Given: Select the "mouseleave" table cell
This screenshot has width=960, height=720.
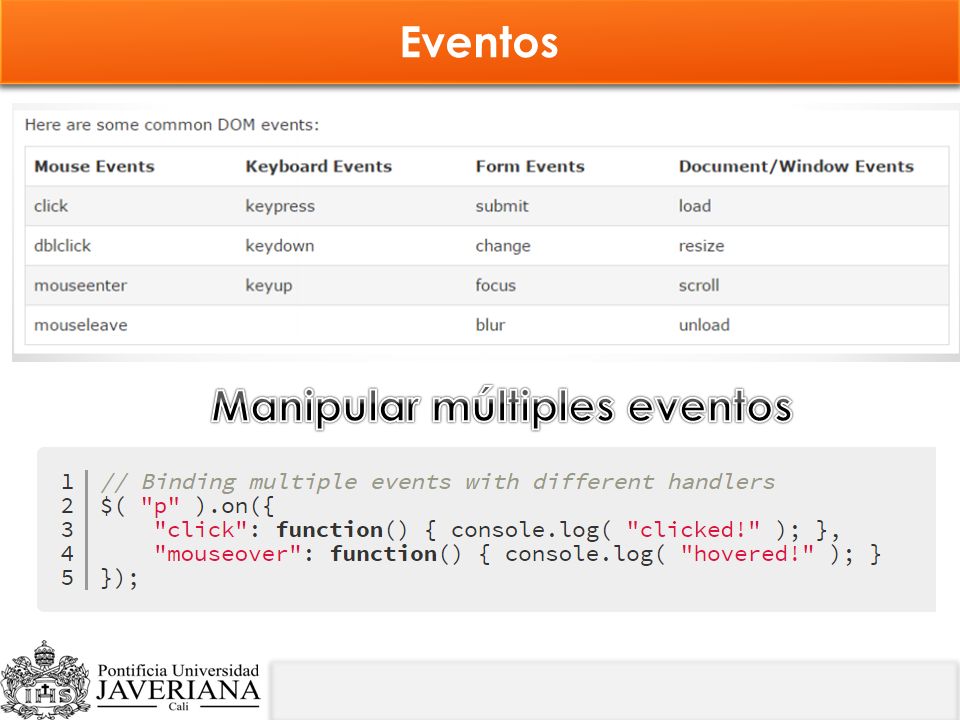Looking at the screenshot, I should click(81, 324).
